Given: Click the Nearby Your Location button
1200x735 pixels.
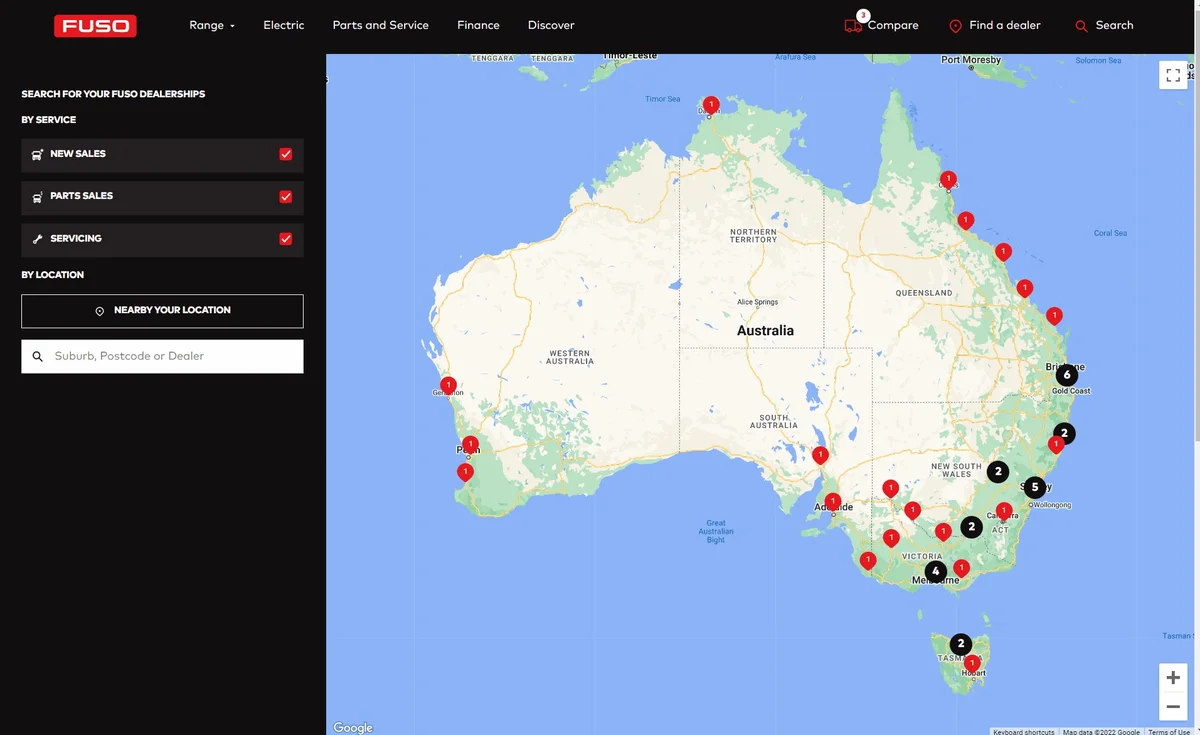Looking at the screenshot, I should (162, 310).
